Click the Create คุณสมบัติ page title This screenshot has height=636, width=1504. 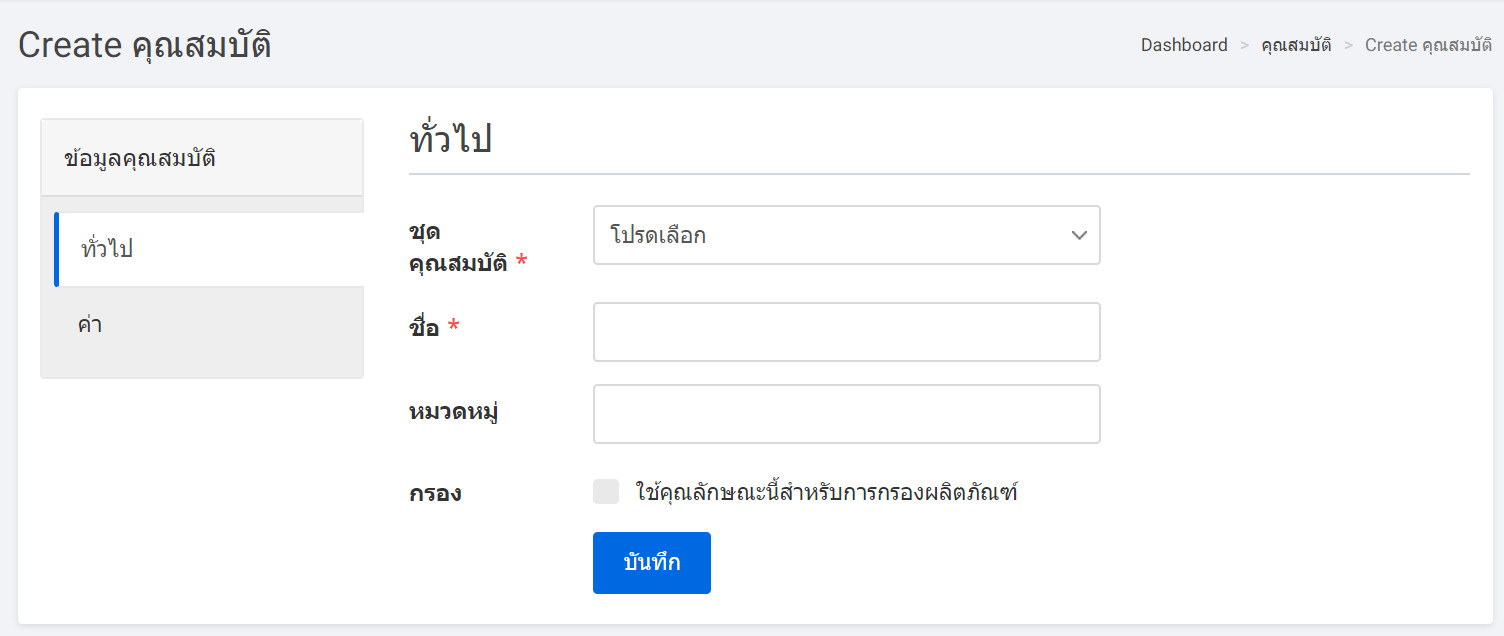145,46
